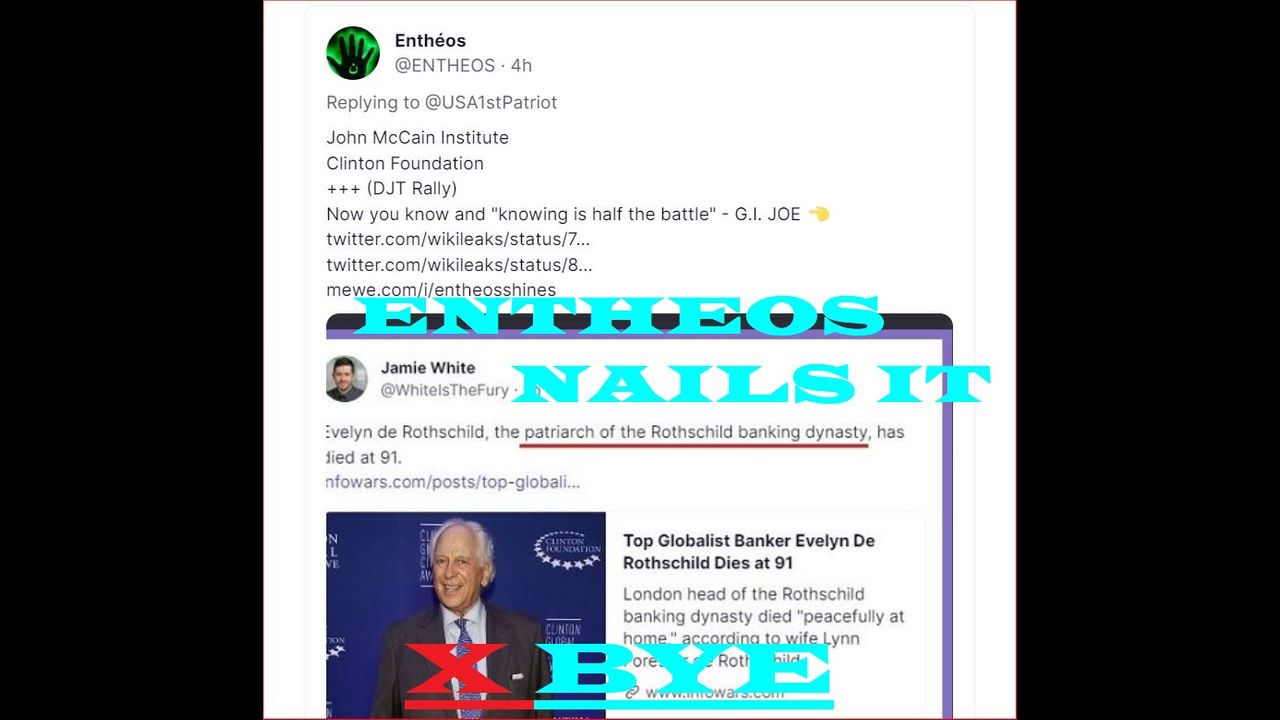Click the link chain icon beside www.infowars.com
The width and height of the screenshot is (1280, 720).
click(631, 691)
